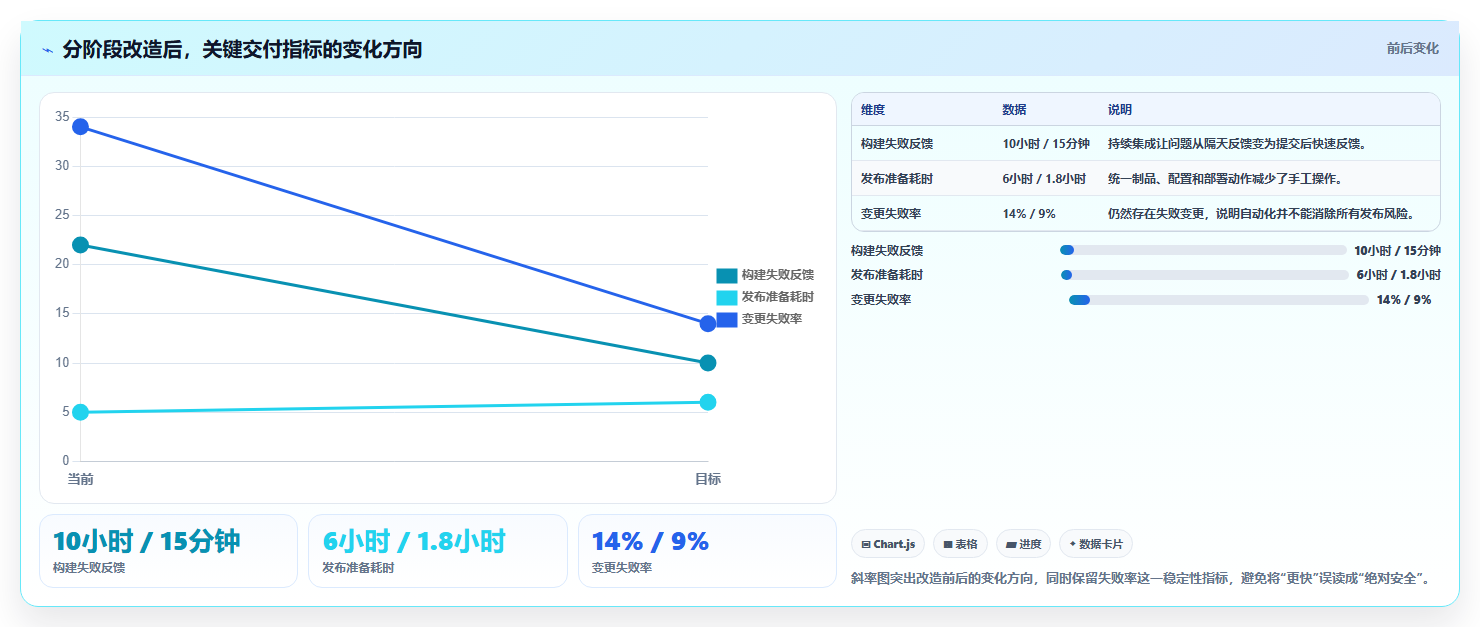Click the 发布准备耗时 data point at 目标
Viewport: 1480px width, 627px height.
coord(708,402)
